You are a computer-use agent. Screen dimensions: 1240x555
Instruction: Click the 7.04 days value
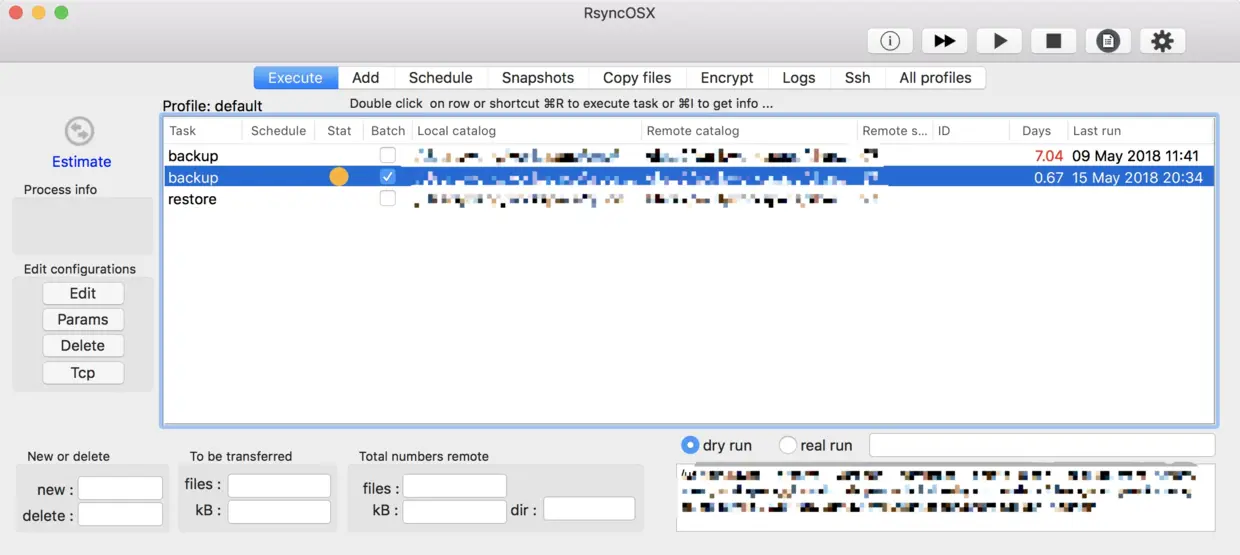pyautogui.click(x=1048, y=156)
